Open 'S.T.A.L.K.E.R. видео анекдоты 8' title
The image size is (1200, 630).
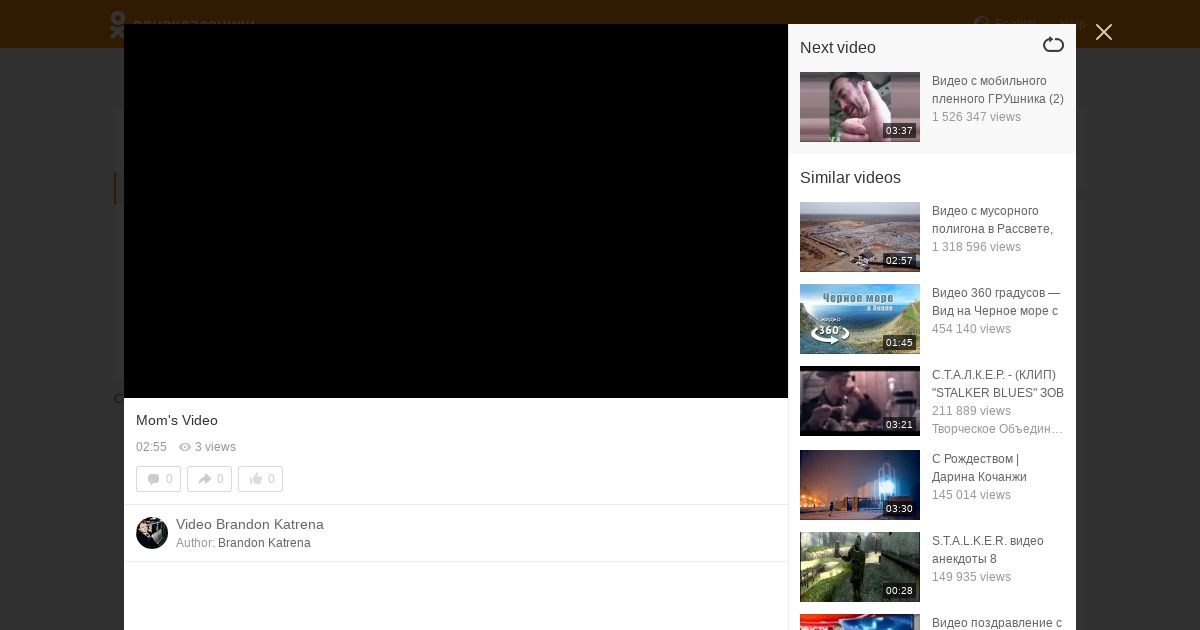pyautogui.click(x=988, y=550)
